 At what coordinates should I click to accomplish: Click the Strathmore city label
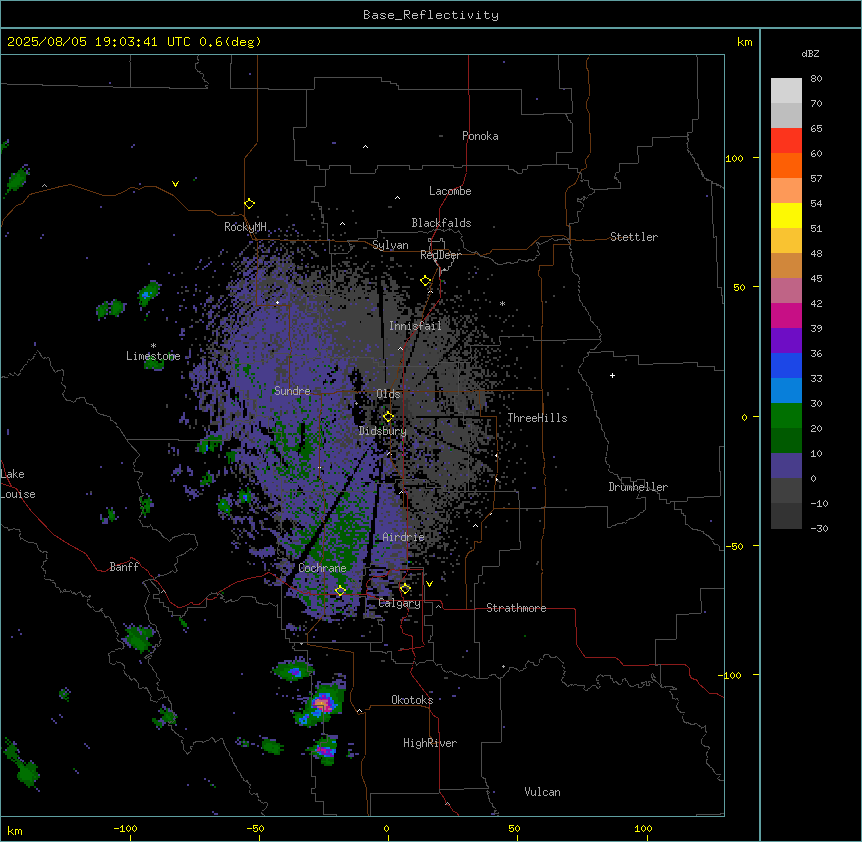[516, 608]
